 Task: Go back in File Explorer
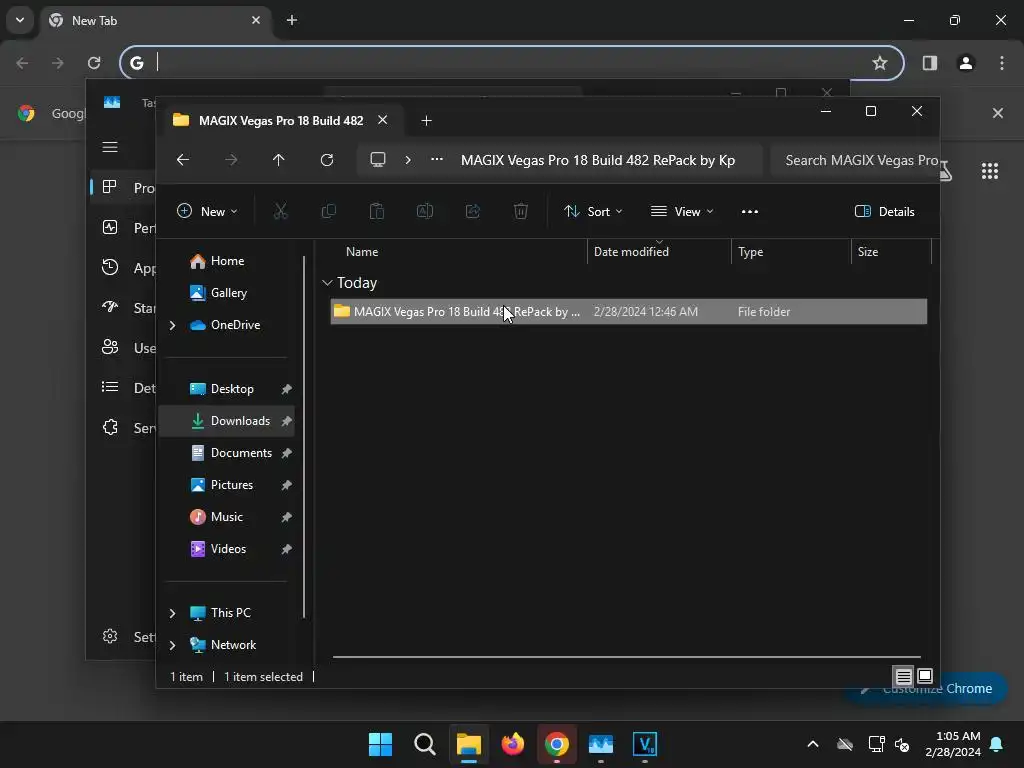coord(183,160)
